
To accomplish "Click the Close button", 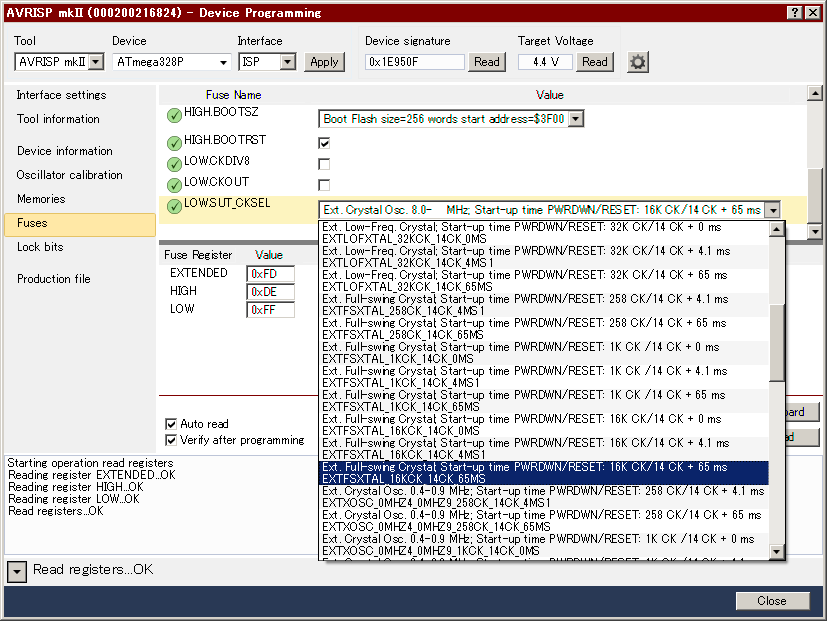I will [772, 601].
